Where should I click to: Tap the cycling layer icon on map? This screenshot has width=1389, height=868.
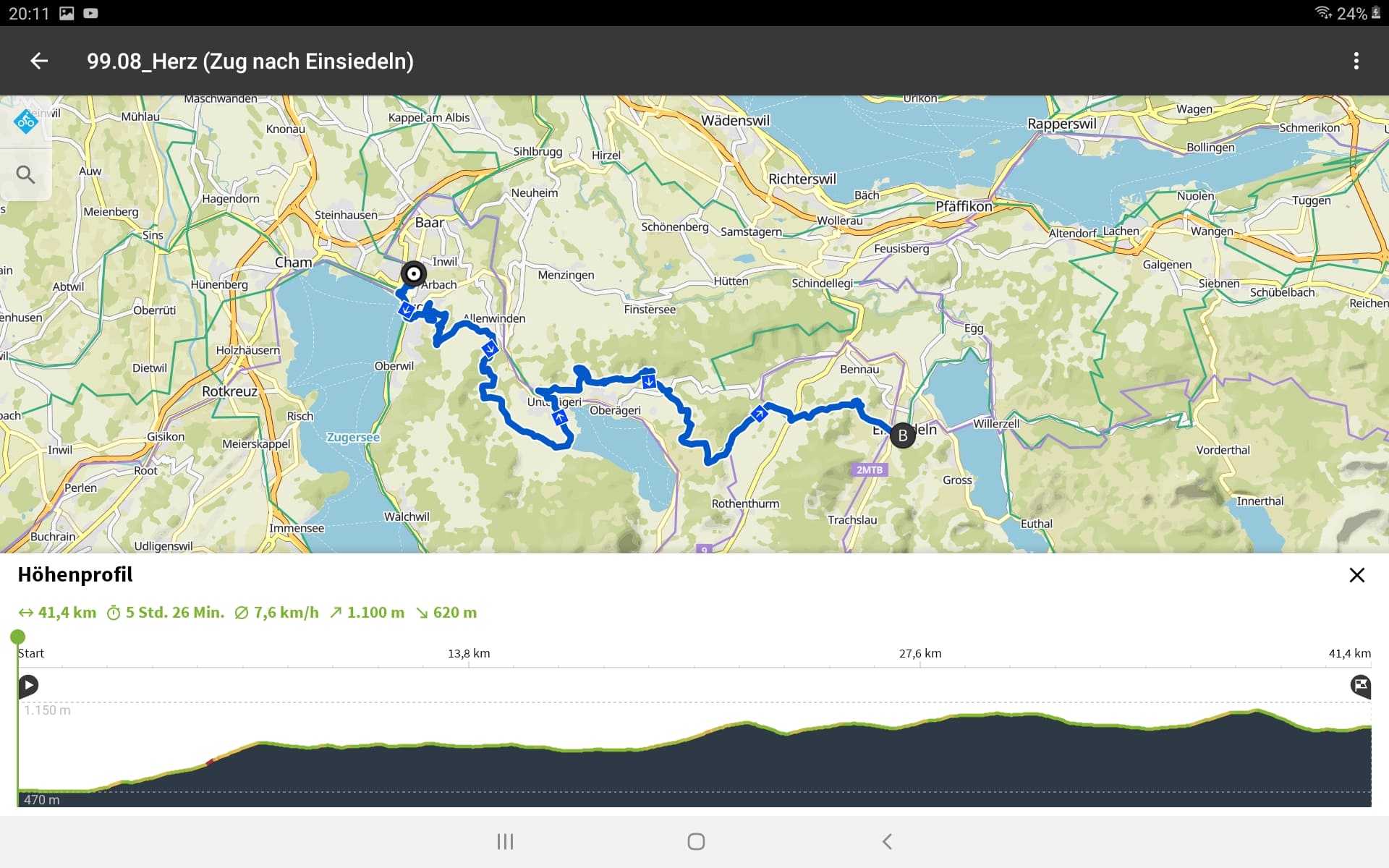[26, 122]
